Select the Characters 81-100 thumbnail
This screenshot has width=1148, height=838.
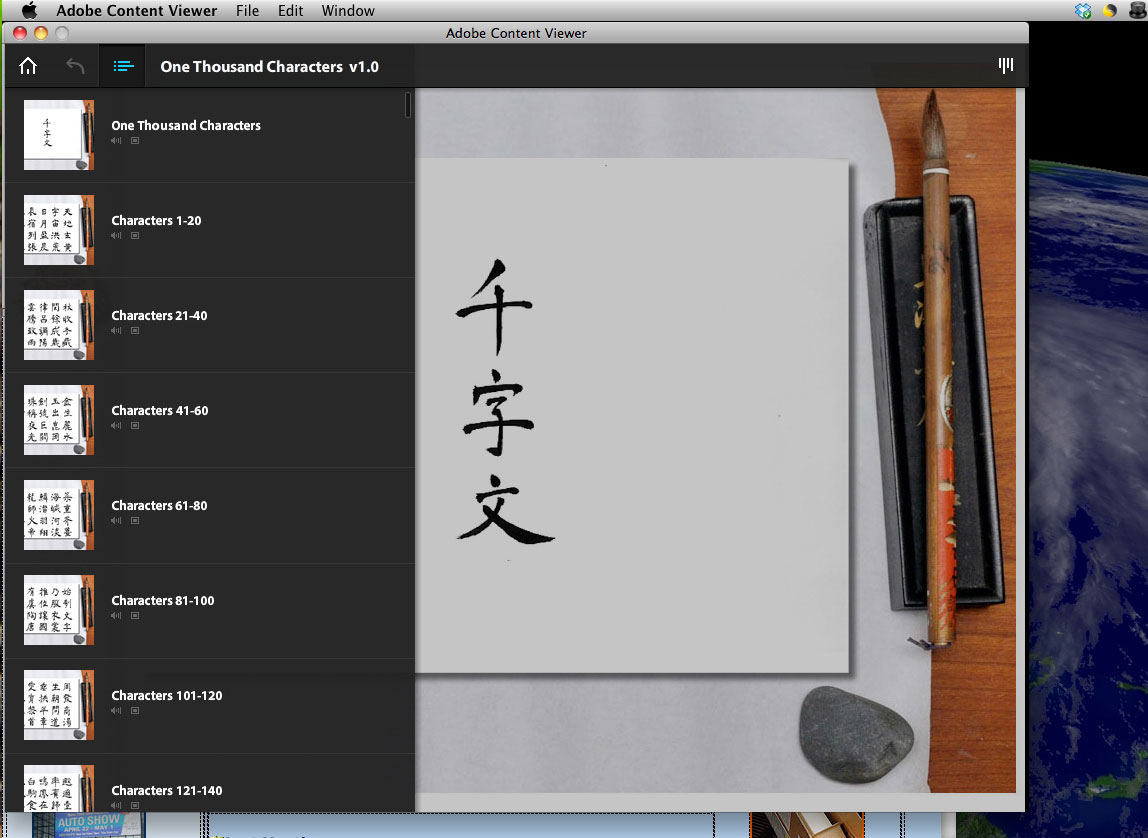(x=59, y=610)
